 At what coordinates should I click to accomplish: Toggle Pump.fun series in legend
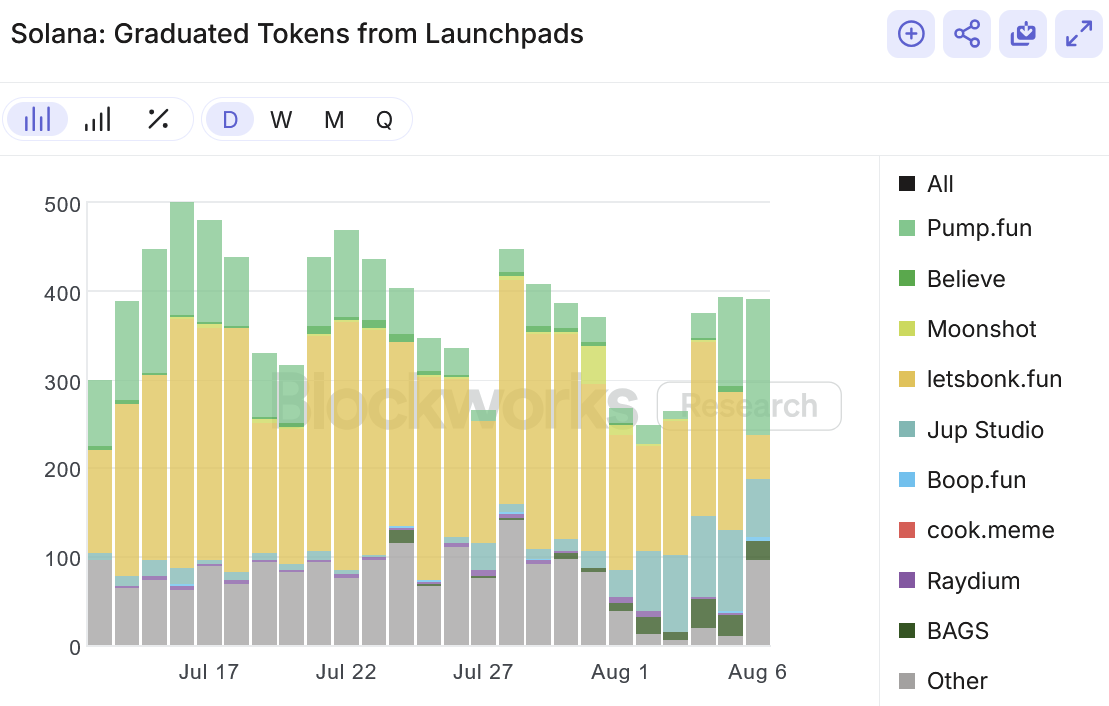[x=978, y=228]
